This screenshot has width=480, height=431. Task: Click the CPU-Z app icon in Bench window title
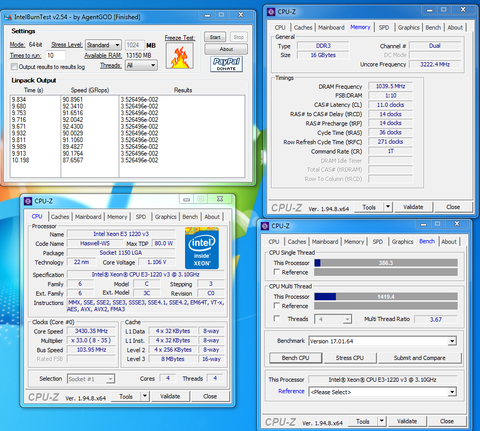(265, 226)
